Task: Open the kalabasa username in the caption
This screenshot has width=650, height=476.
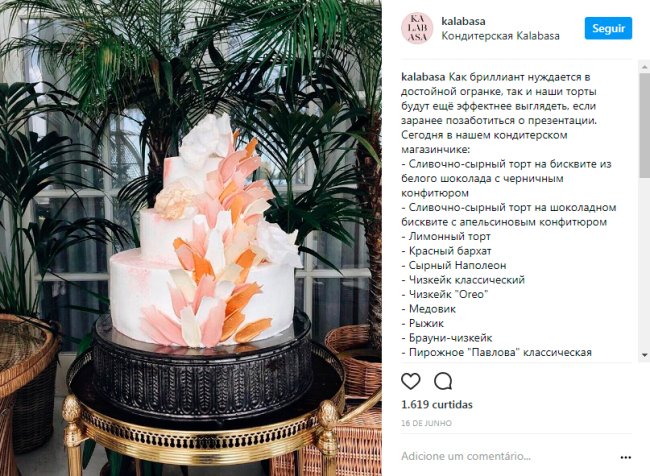Action: (x=423, y=77)
